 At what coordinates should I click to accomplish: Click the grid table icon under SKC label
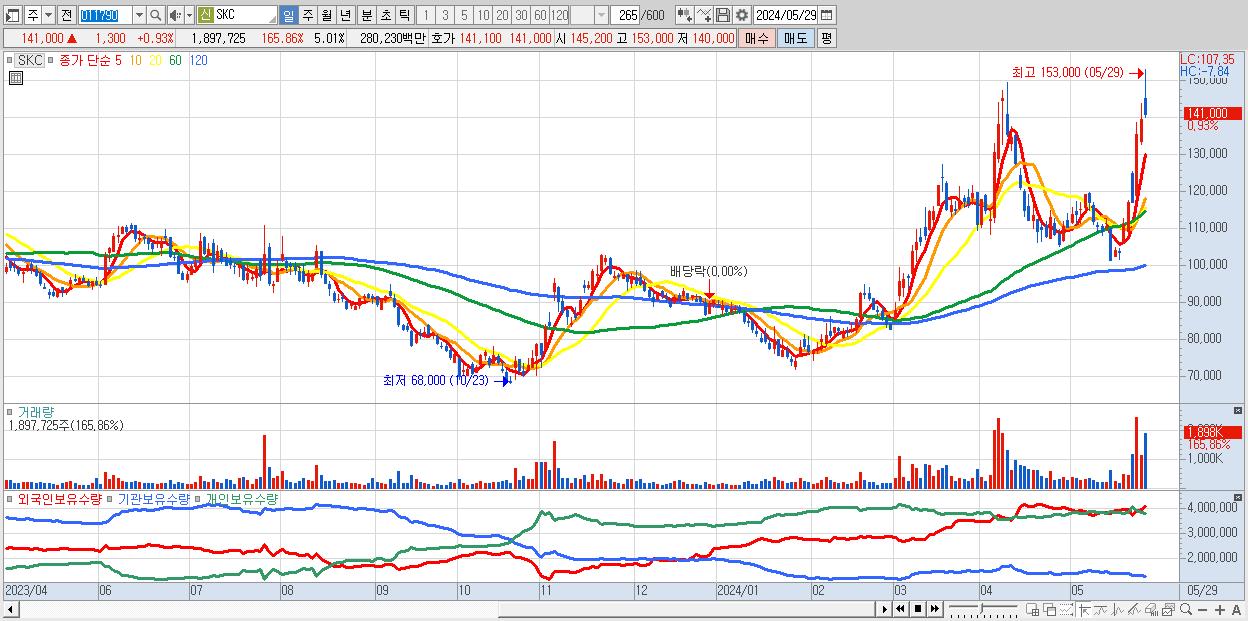(16, 76)
